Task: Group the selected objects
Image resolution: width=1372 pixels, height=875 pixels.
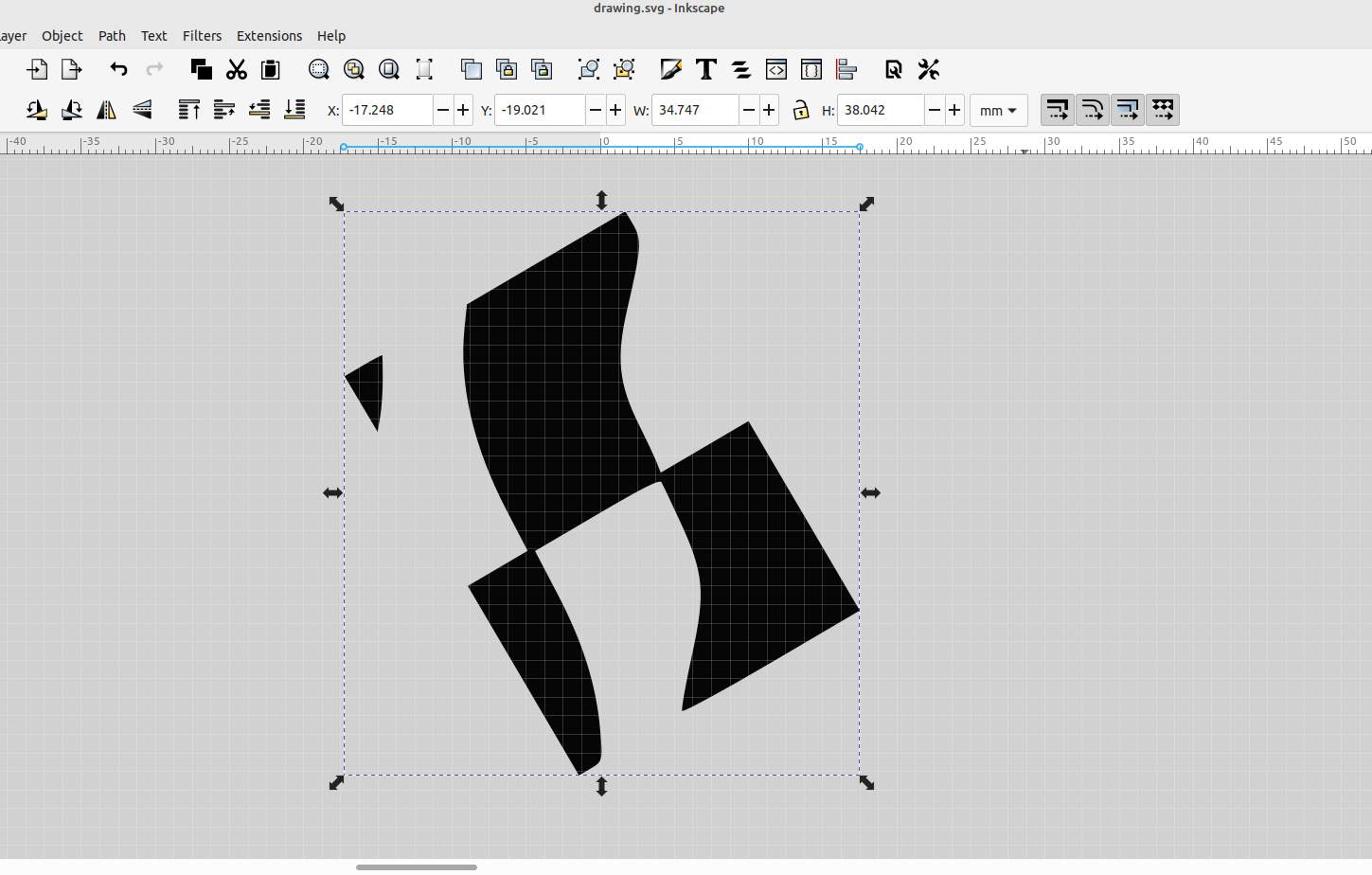Action: coord(589,69)
